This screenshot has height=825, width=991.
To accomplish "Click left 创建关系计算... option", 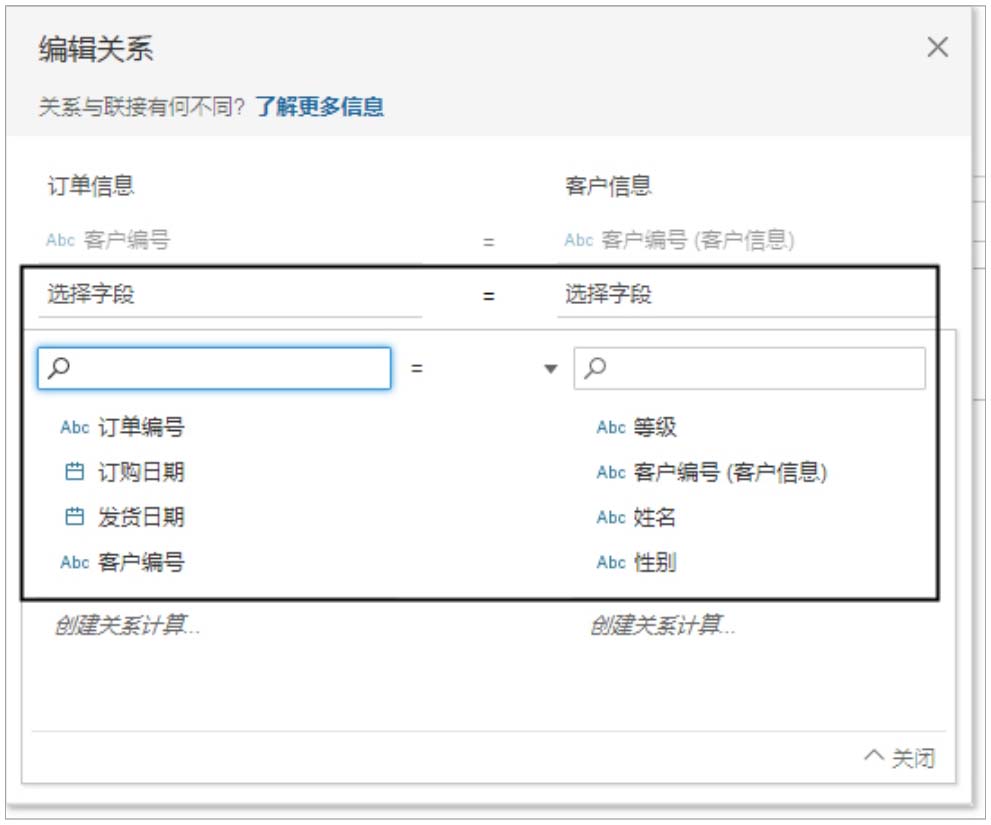I will pos(127,626).
